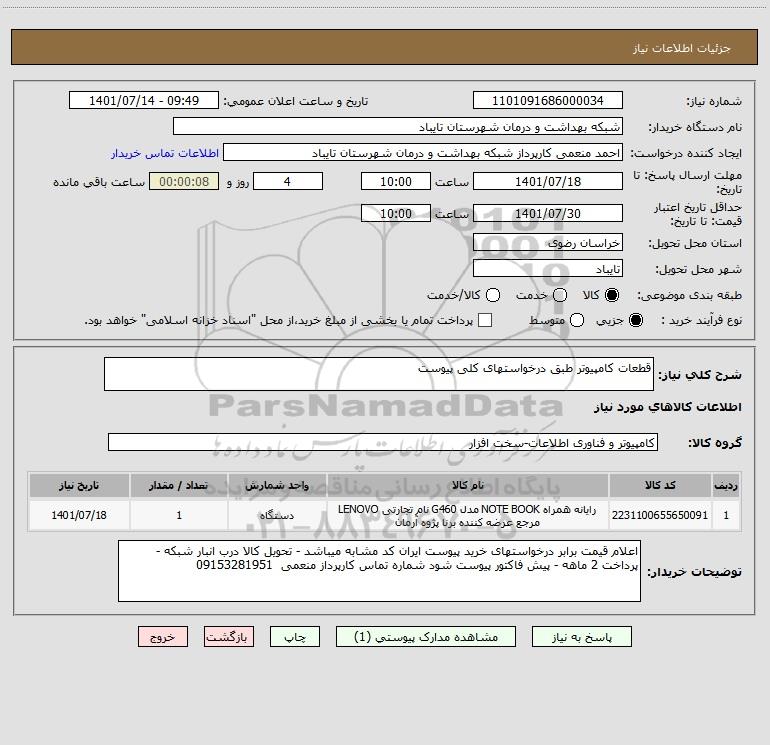The width and height of the screenshot is (770, 745).
Task: Click the نام دستگاه خریدار field
Action: (x=398, y=127)
